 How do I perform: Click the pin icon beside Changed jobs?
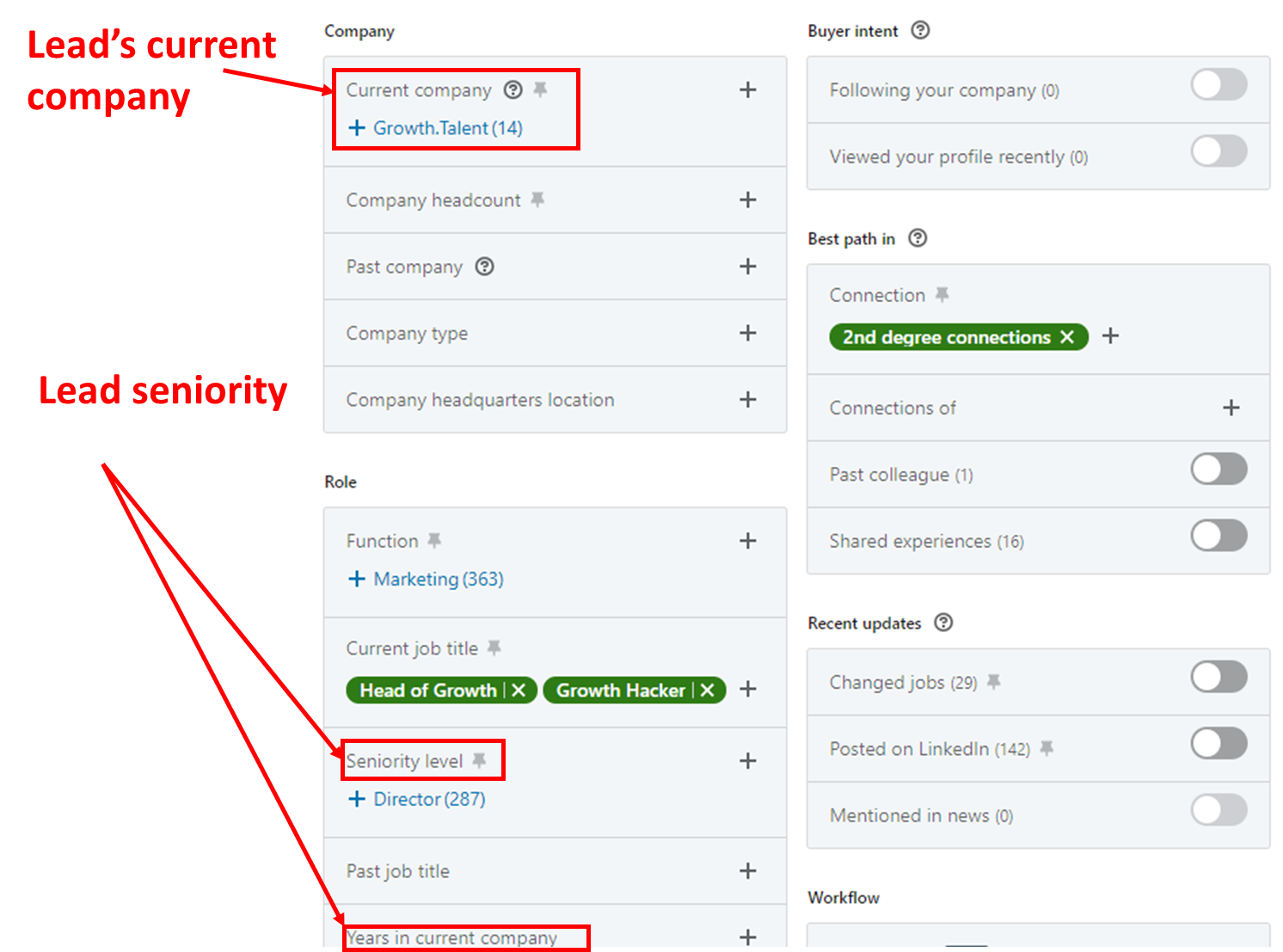coord(993,682)
